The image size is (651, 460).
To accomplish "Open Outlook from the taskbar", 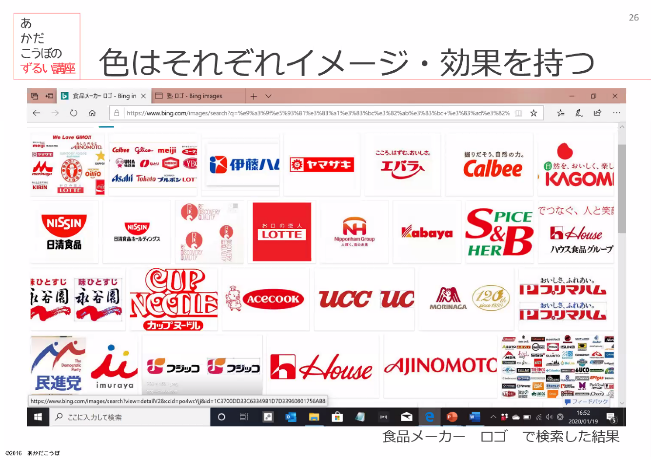I will point(291,417).
